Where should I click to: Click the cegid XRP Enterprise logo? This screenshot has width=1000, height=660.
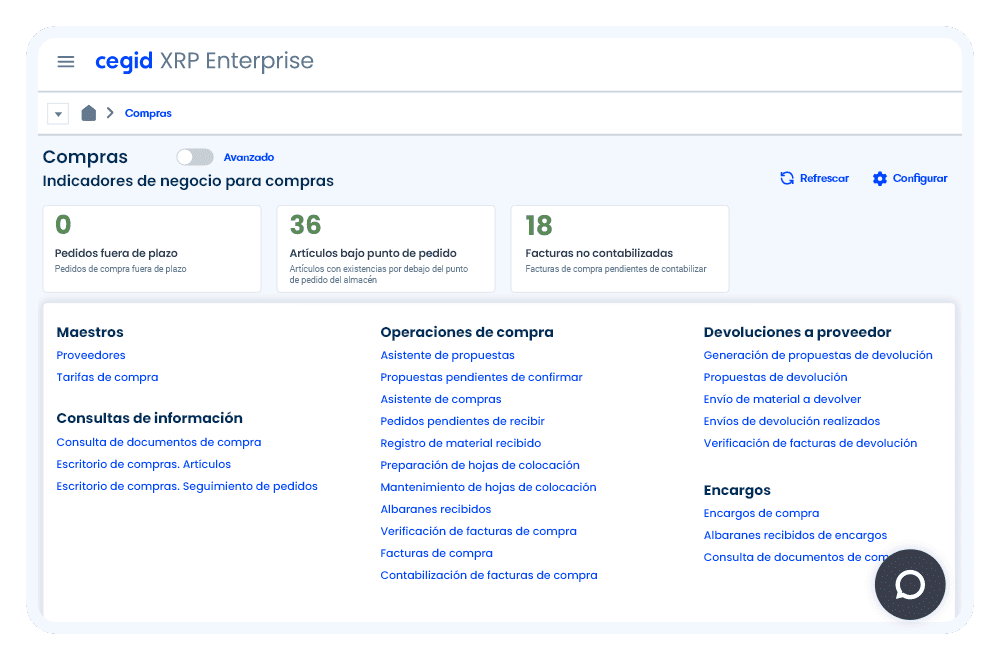pyautogui.click(x=204, y=61)
